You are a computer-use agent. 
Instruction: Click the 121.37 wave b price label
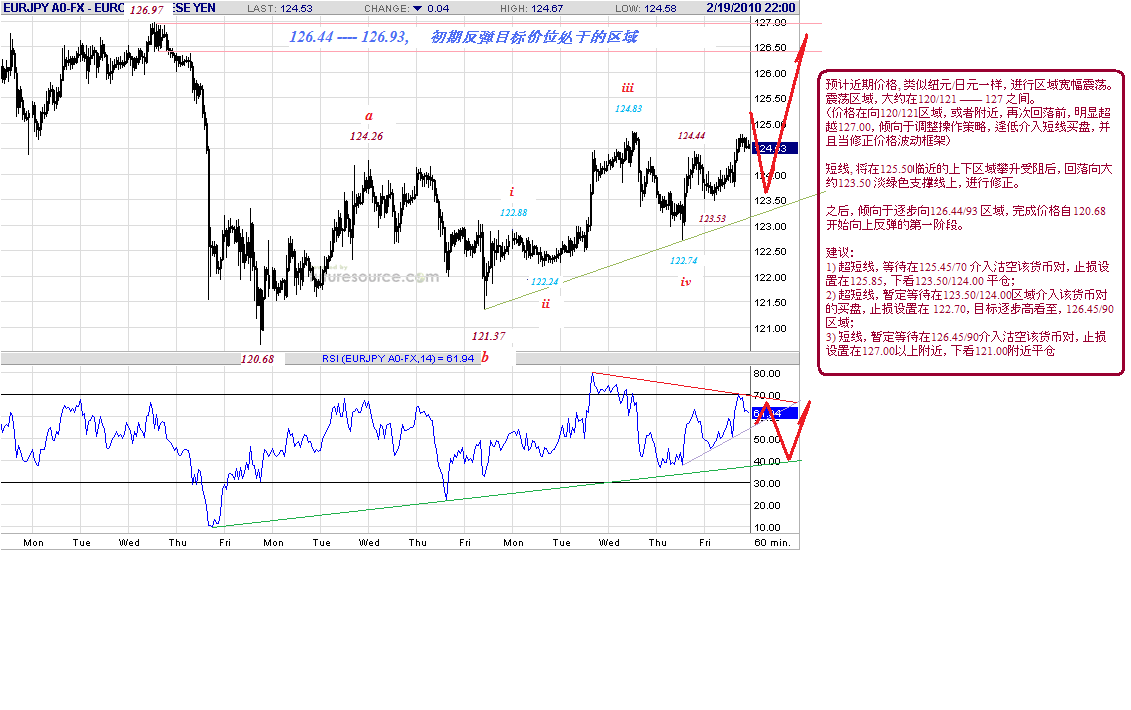coord(488,336)
